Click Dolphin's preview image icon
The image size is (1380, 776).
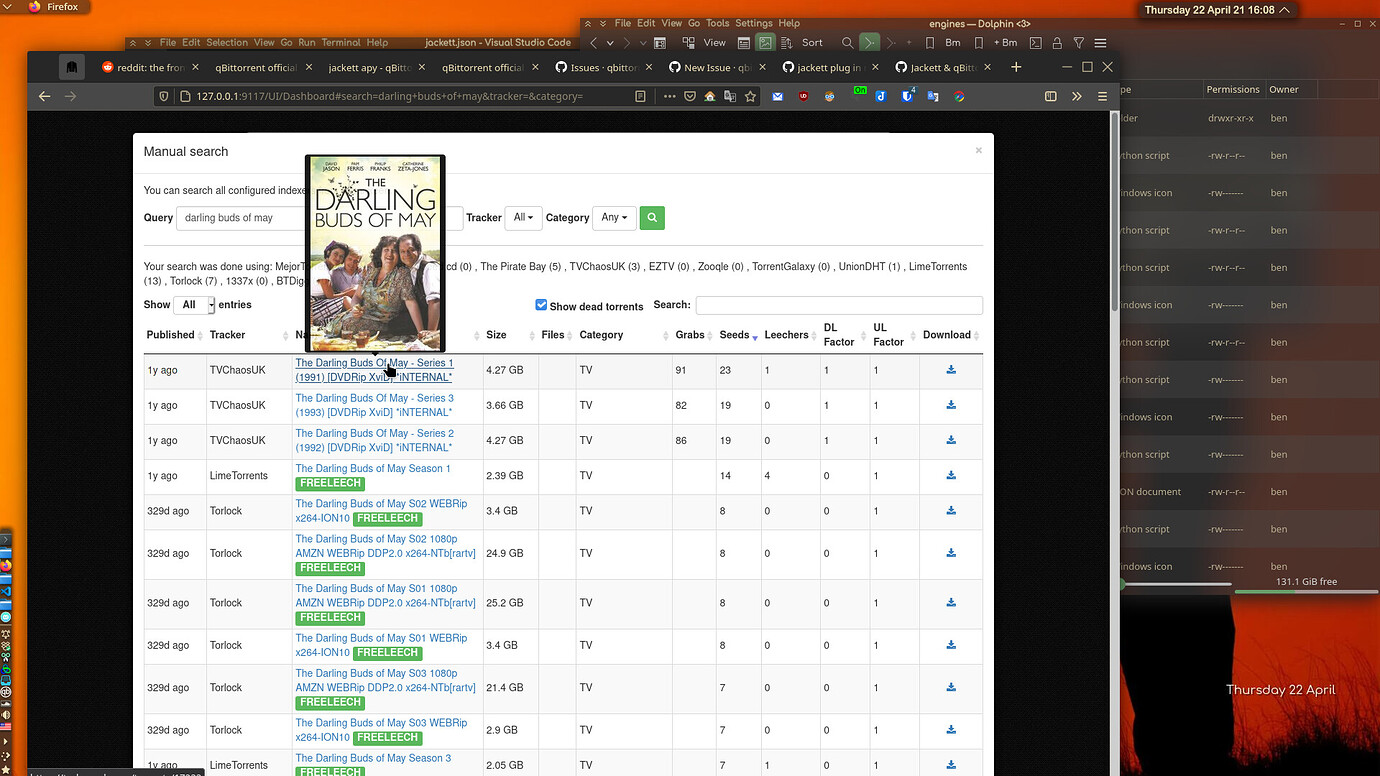765,42
